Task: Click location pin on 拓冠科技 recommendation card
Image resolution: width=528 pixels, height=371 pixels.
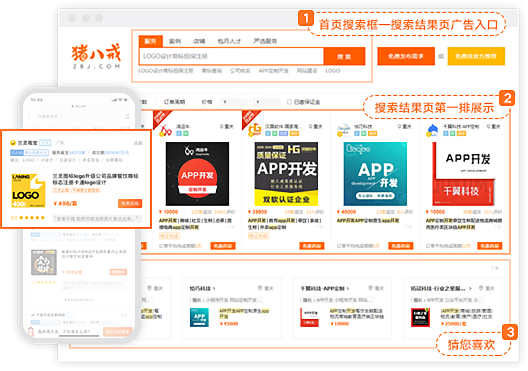Action: [481, 288]
